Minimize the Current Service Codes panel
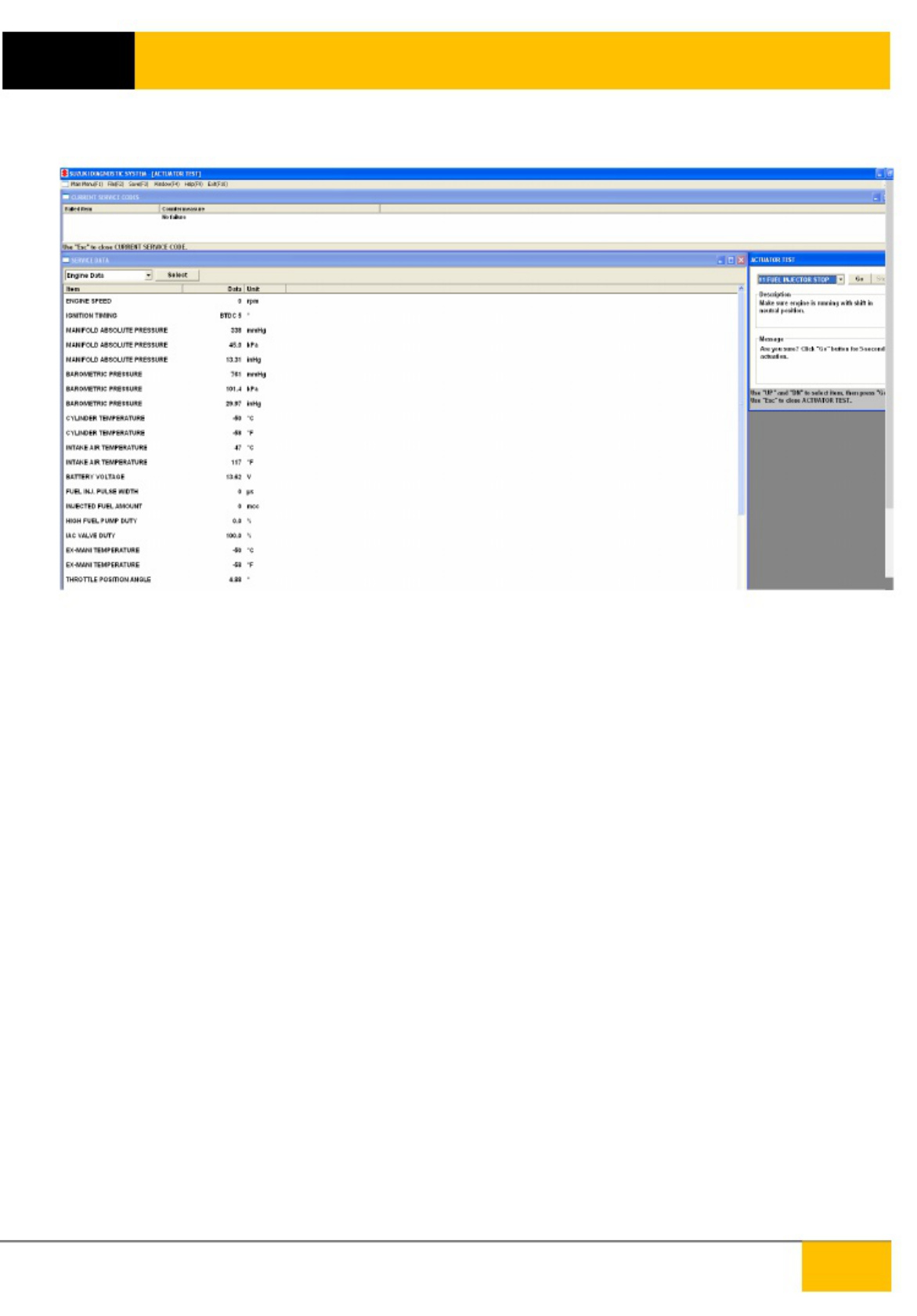Image resolution: width=917 pixels, height=1316 pixels. click(876, 197)
